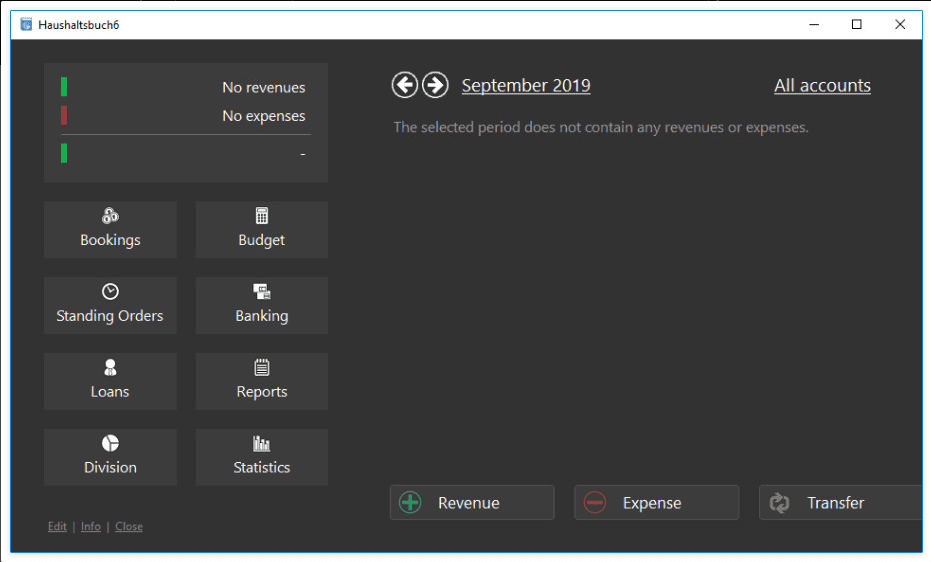Click the red minus Expense icon

tap(595, 503)
